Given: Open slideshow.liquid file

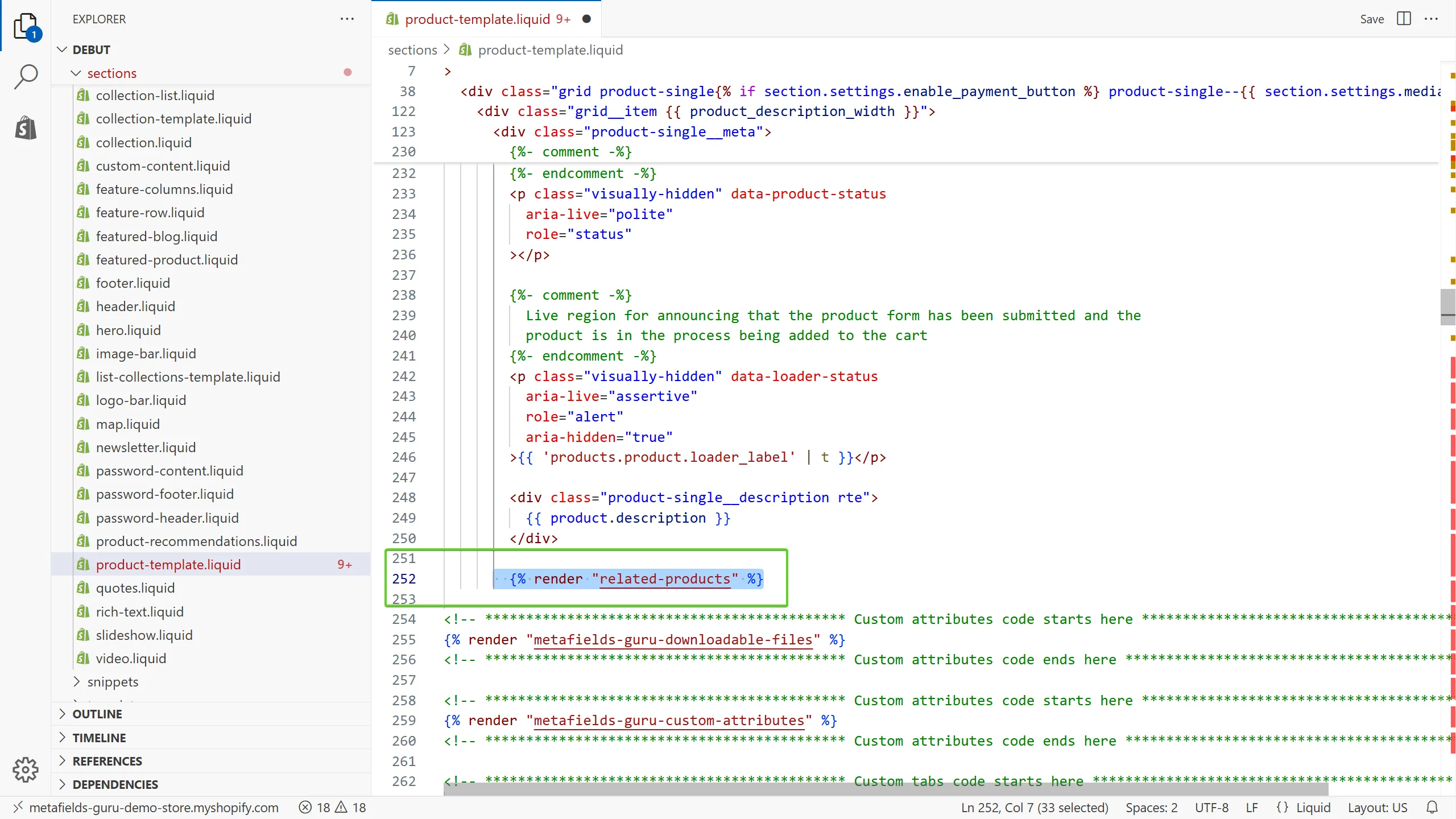Looking at the screenshot, I should pyautogui.click(x=144, y=635).
